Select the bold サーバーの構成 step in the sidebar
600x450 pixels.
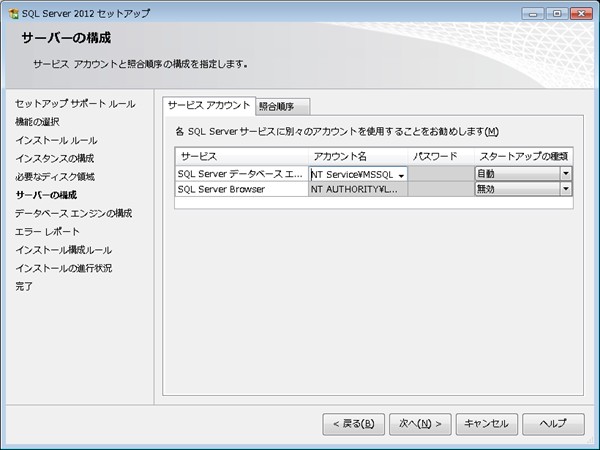tap(46, 195)
